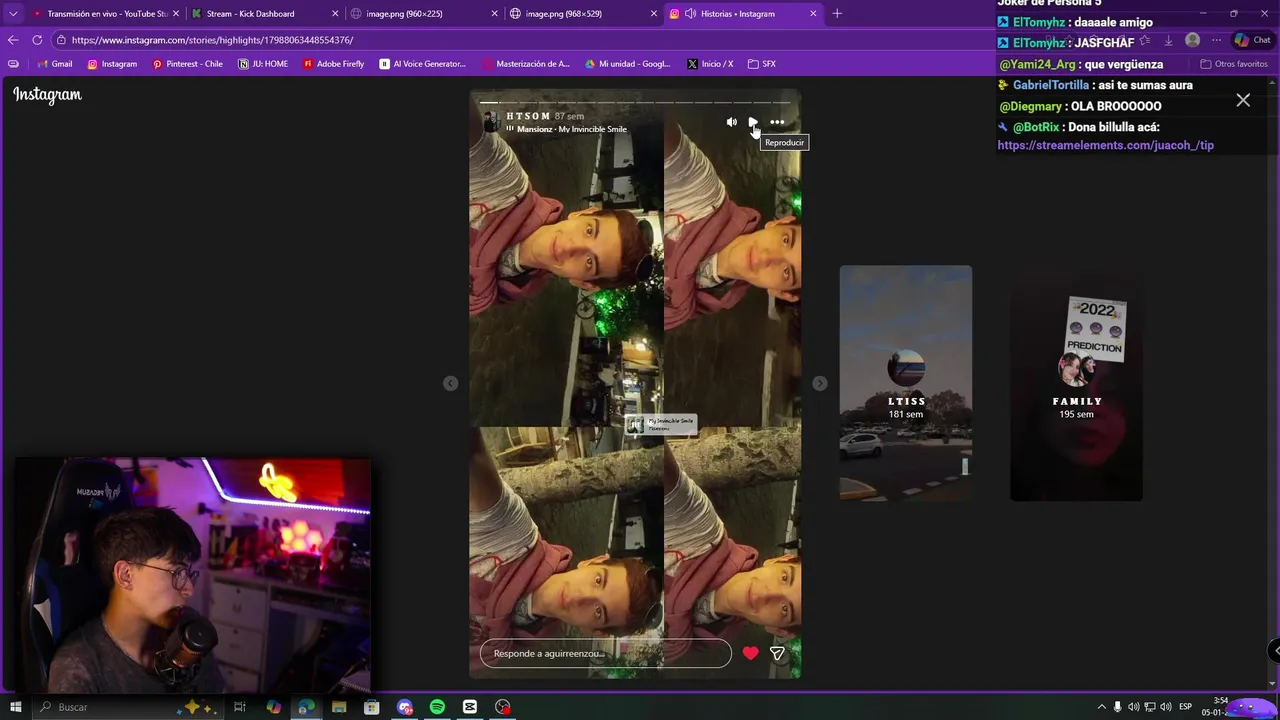
Task: Click the Chat button in browser toolbar
Action: (x=1253, y=40)
